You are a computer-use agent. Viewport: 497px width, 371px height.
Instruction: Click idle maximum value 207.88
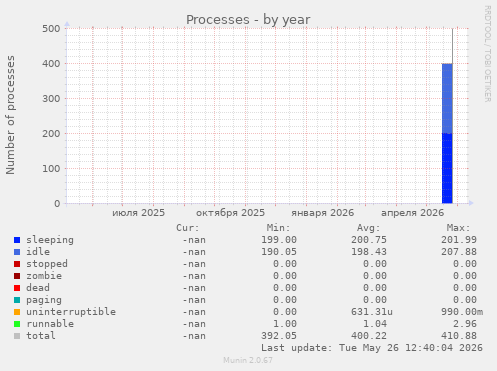(459, 252)
